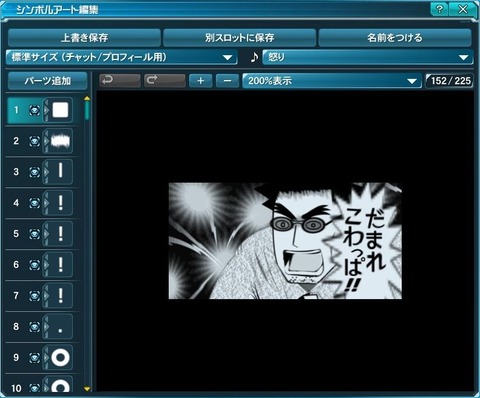The image size is (480, 398).
Task: Click layer list scroll down arrow
Action: 87,389
